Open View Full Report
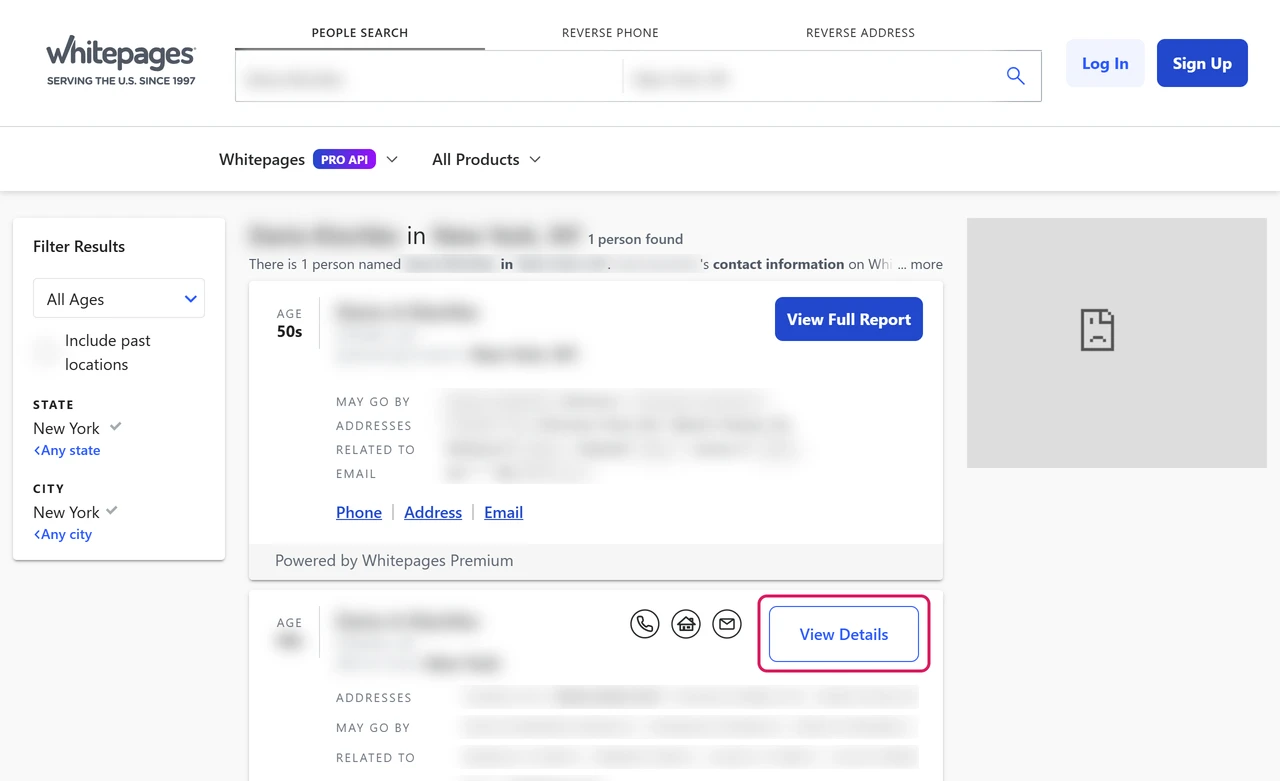 849,319
